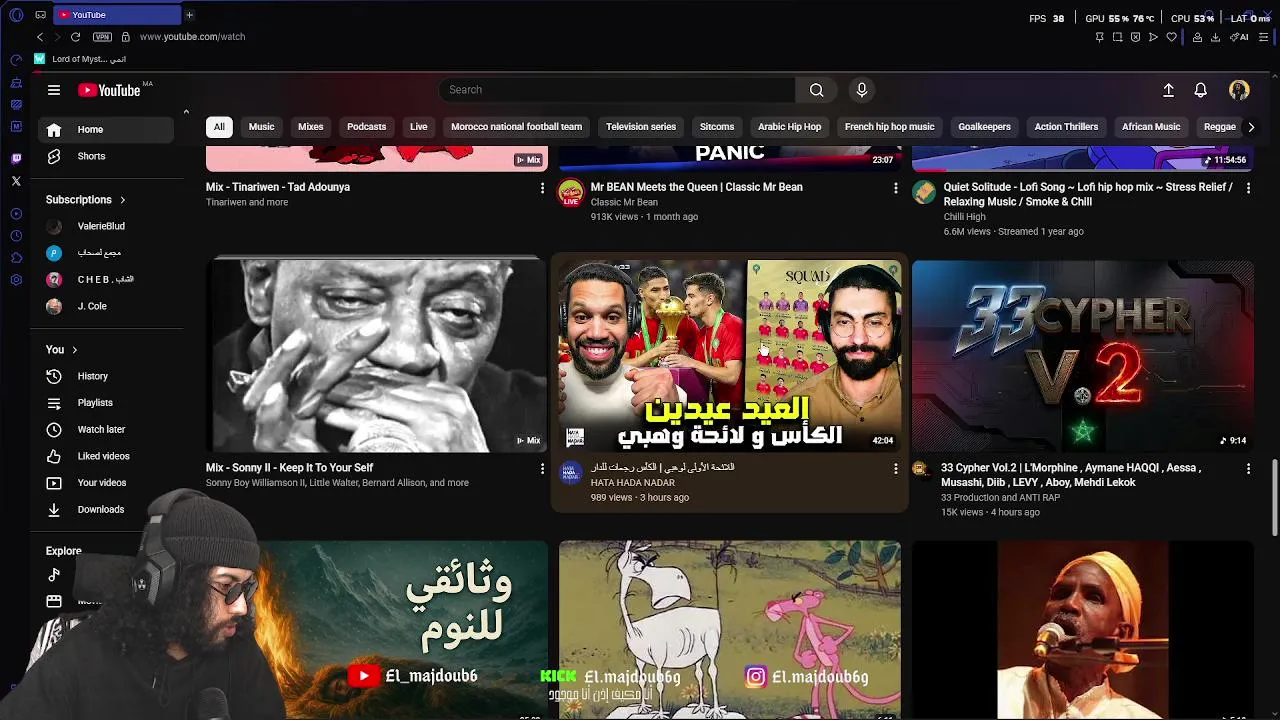Click the "33 Cypher Vol.2 | L'Morphine" video title
The height and width of the screenshot is (720, 1280).
1071,475
